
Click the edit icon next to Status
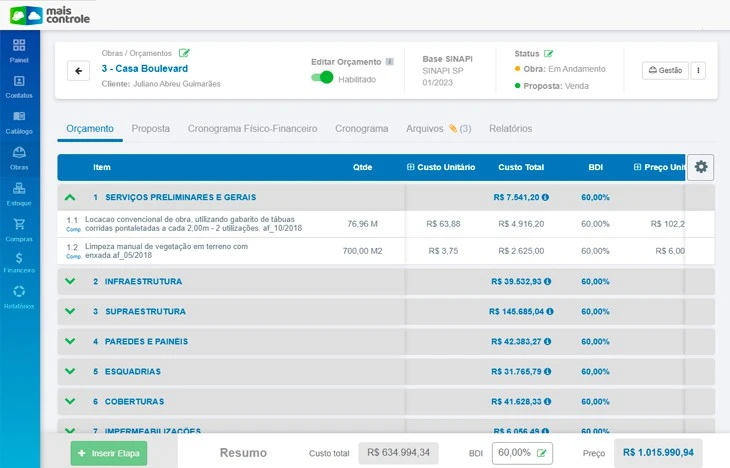[549, 54]
